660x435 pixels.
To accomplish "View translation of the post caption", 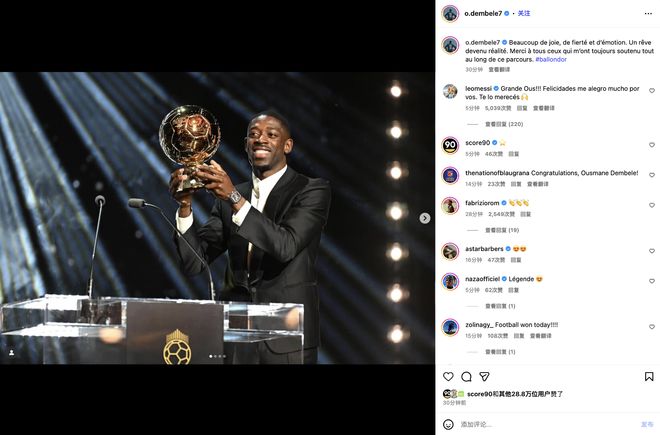I will click(499, 69).
